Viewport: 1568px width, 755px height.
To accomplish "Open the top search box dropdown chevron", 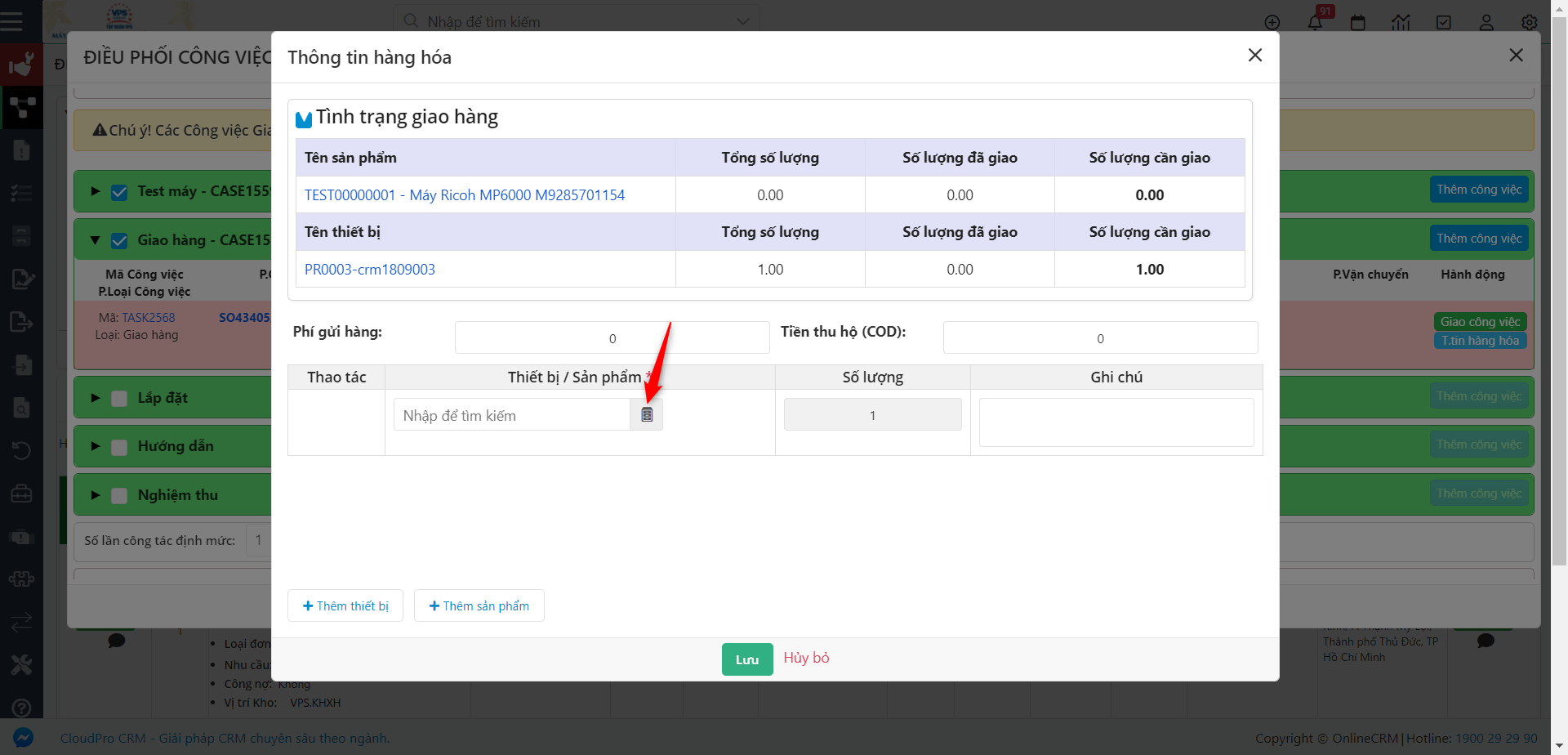I will pos(743,22).
